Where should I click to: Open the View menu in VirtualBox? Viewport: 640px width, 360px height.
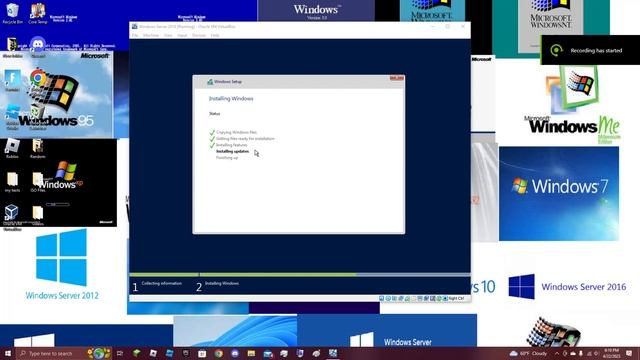(168, 36)
